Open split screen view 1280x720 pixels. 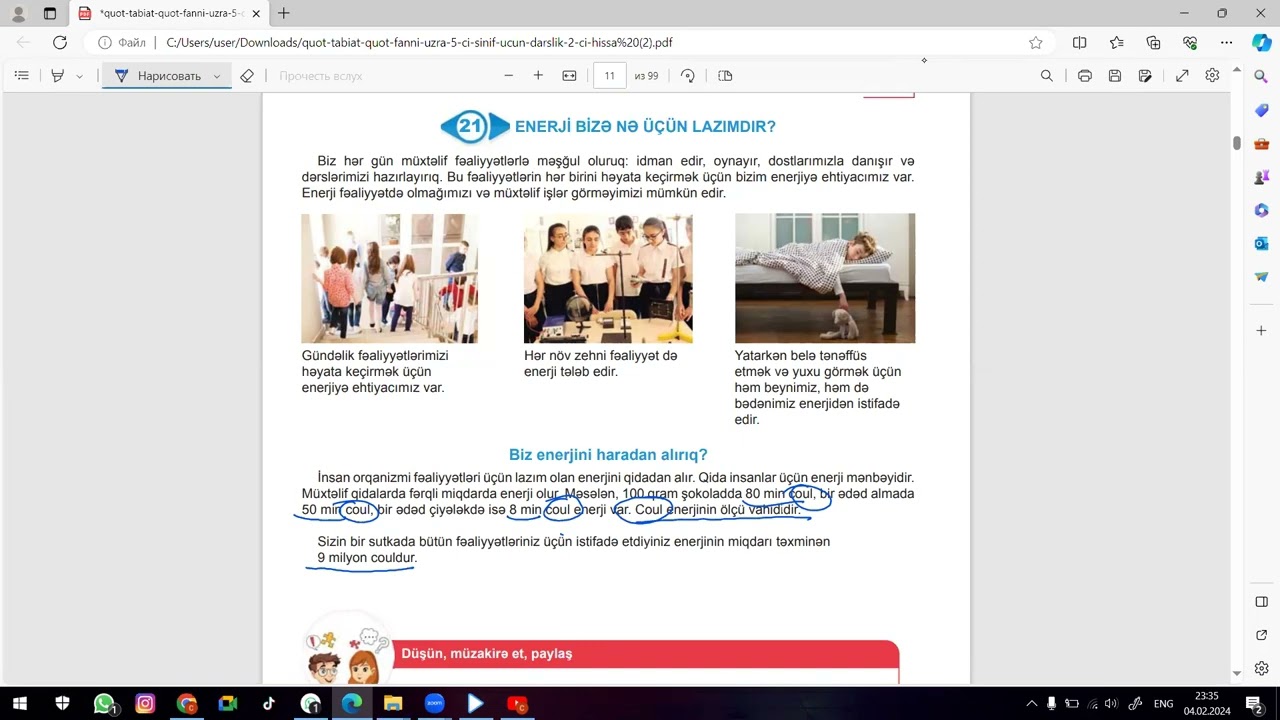[x=1079, y=43]
